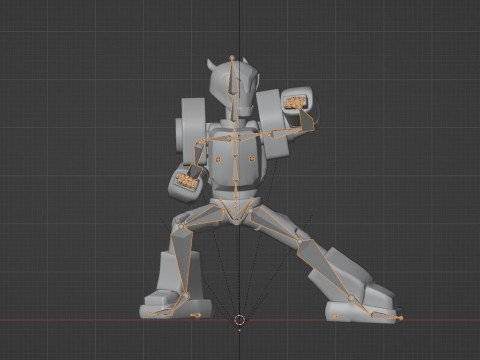Select the pelvis bone at the hips
480x360 pixels.
pos(235,212)
